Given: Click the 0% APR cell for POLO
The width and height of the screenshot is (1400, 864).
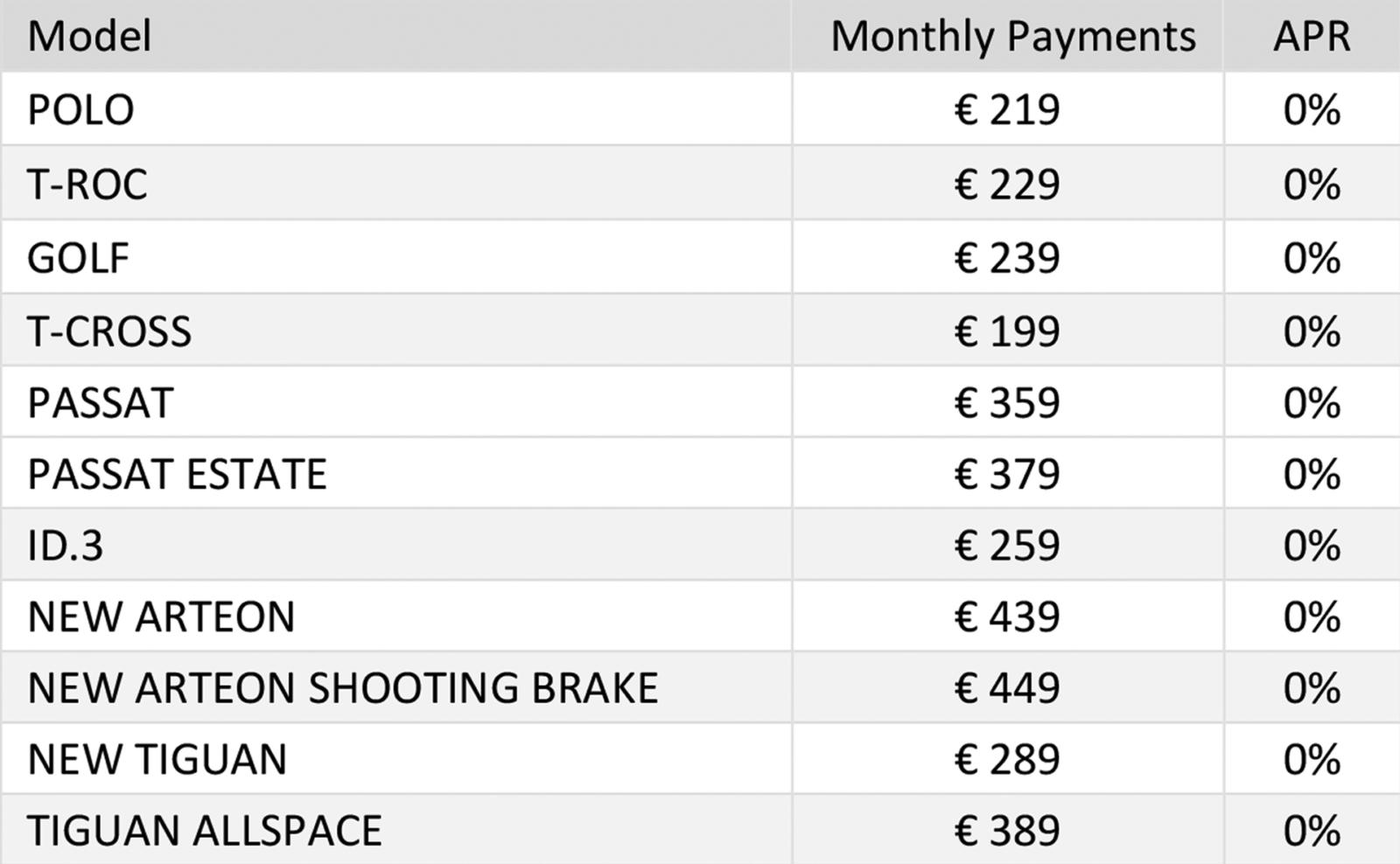Looking at the screenshot, I should (x=1312, y=109).
